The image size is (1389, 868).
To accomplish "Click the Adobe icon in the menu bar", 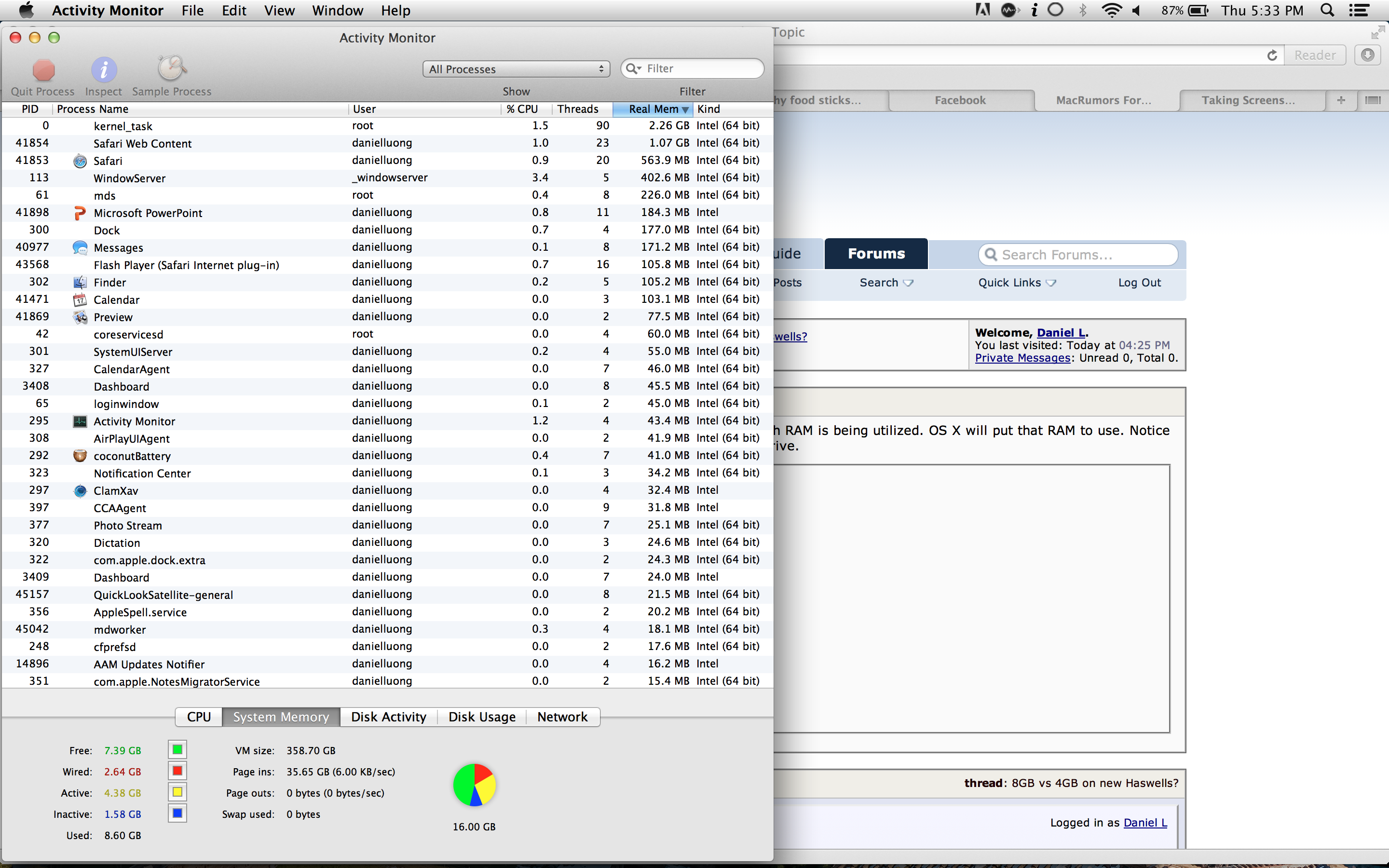I will 982,10.
